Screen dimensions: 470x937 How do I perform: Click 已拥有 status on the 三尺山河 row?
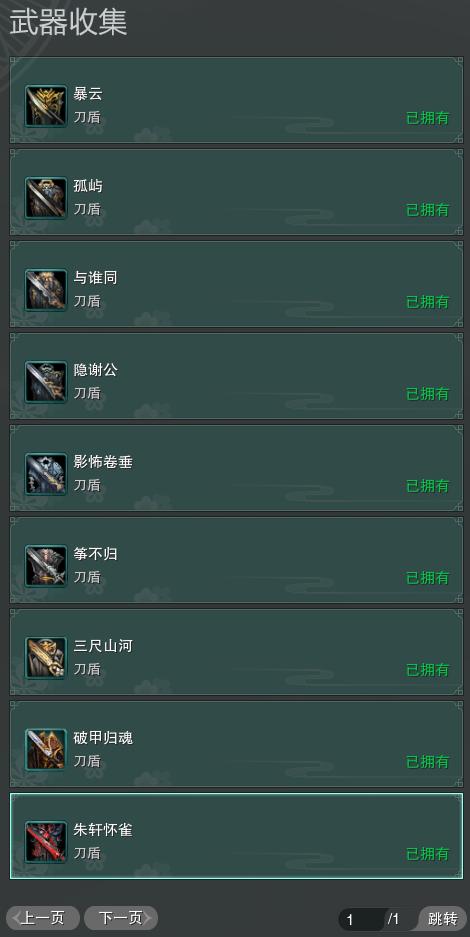428,670
